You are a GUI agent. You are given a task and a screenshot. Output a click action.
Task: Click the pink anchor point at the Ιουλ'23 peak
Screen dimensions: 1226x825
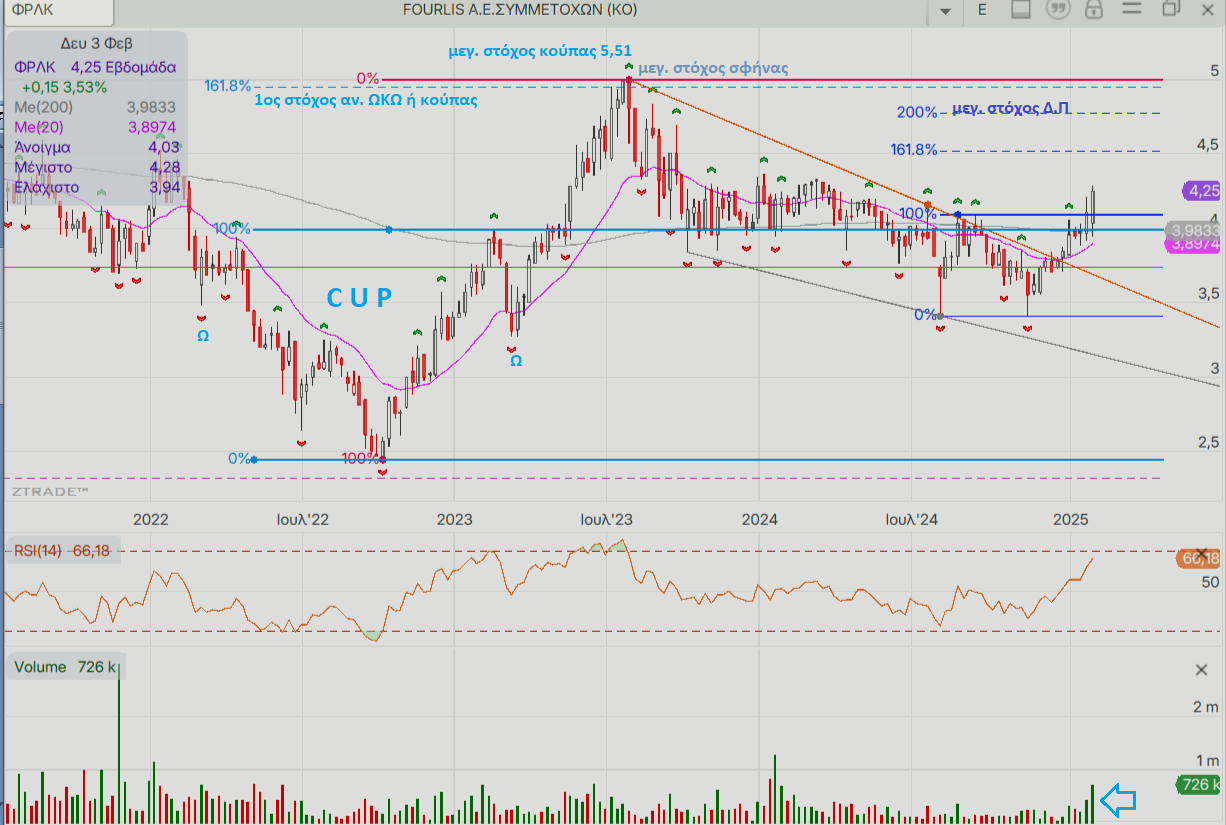click(x=628, y=79)
